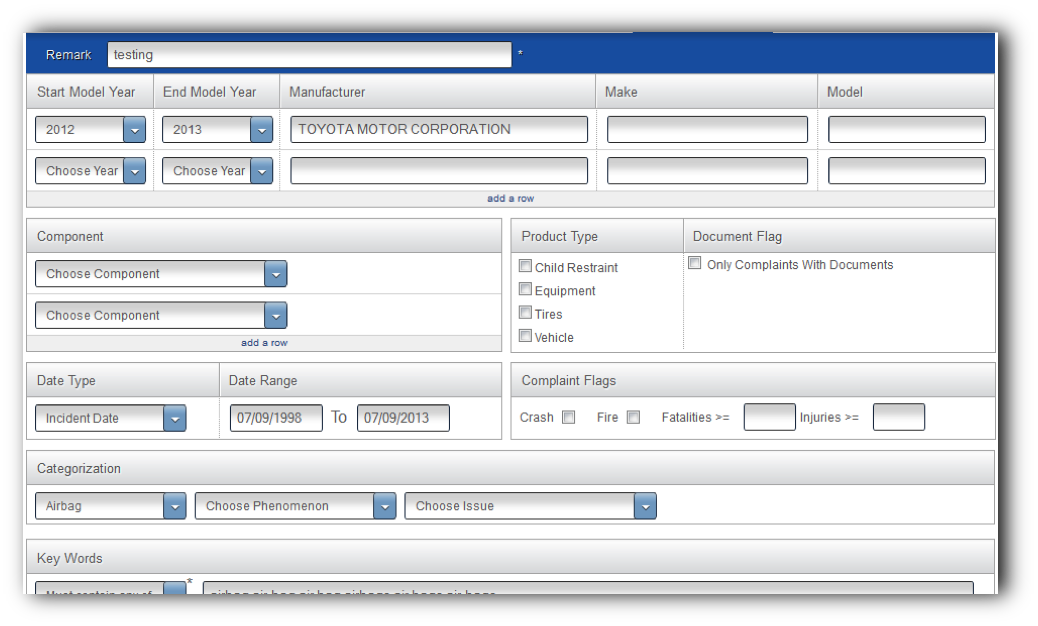Open the Choose Issue dropdown
This screenshot has height=626, width=1038.
coord(530,506)
